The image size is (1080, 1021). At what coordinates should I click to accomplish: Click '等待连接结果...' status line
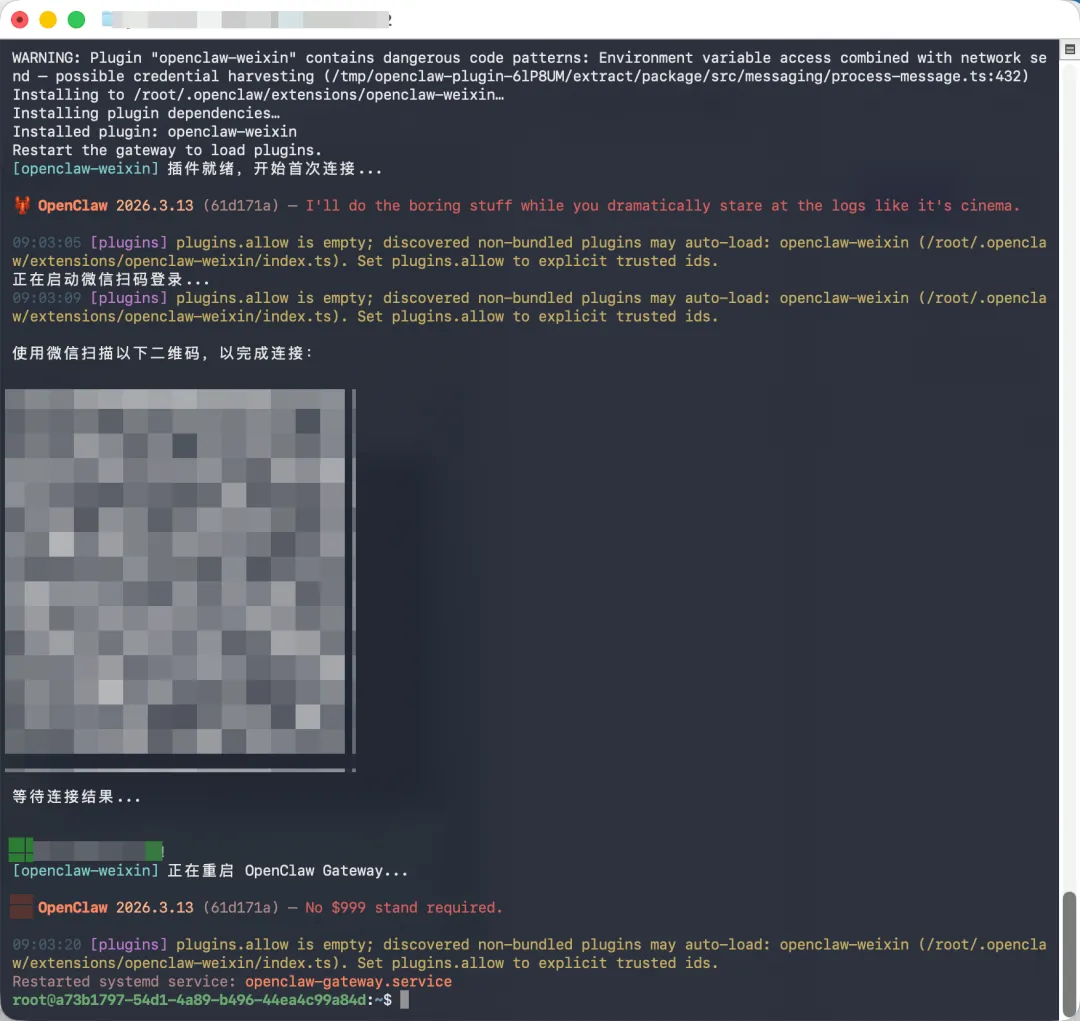(76, 796)
